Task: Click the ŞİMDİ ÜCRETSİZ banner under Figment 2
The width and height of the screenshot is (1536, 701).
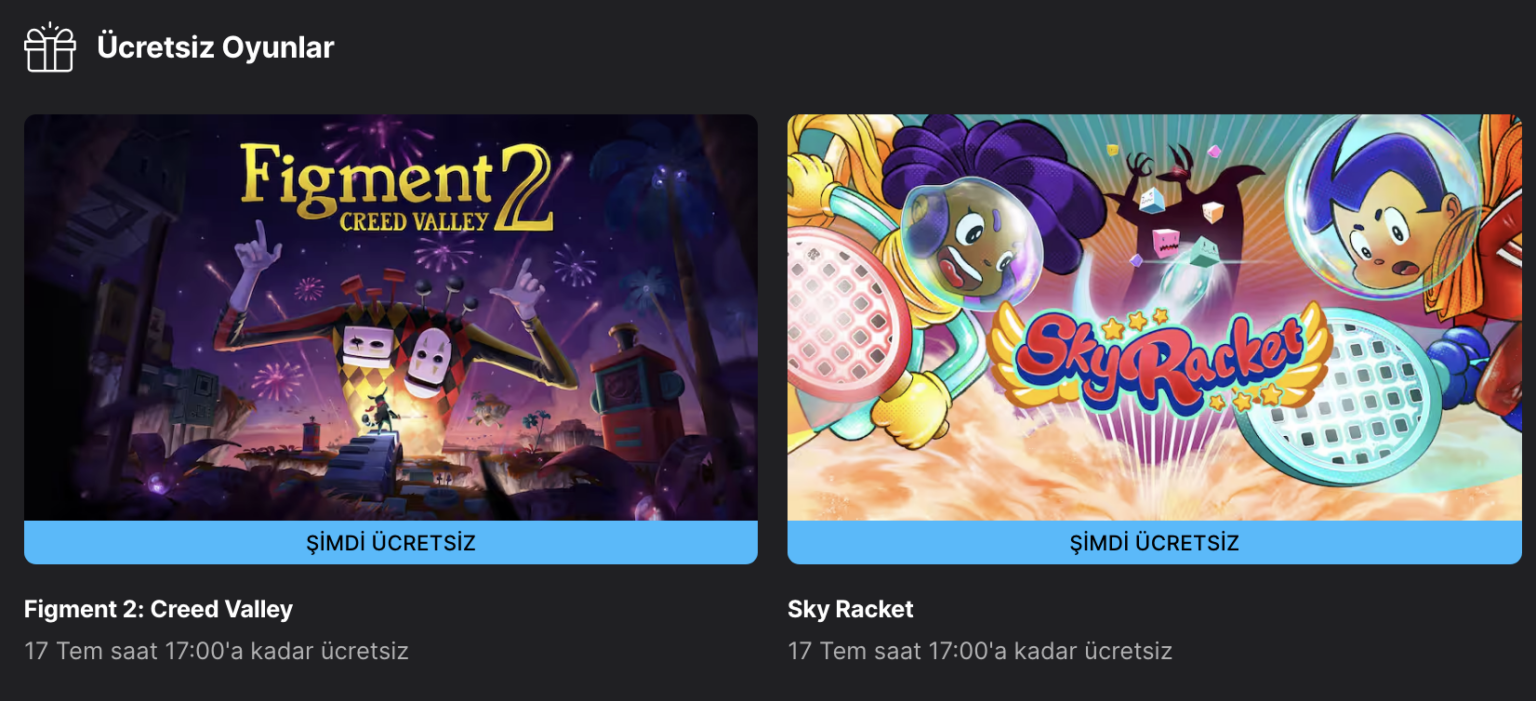Action: [x=391, y=542]
